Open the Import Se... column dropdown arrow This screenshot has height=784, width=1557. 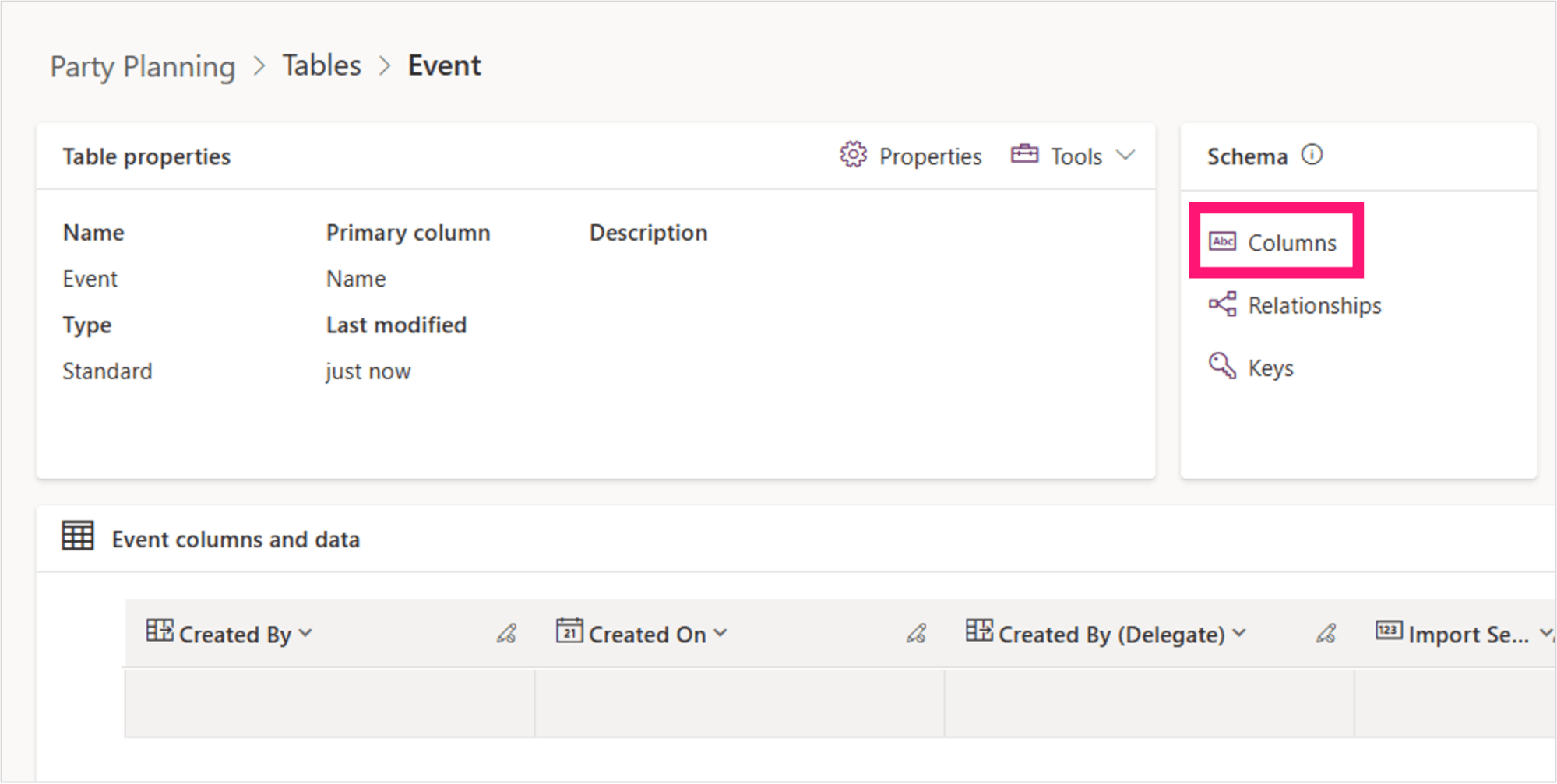pyautogui.click(x=1546, y=634)
